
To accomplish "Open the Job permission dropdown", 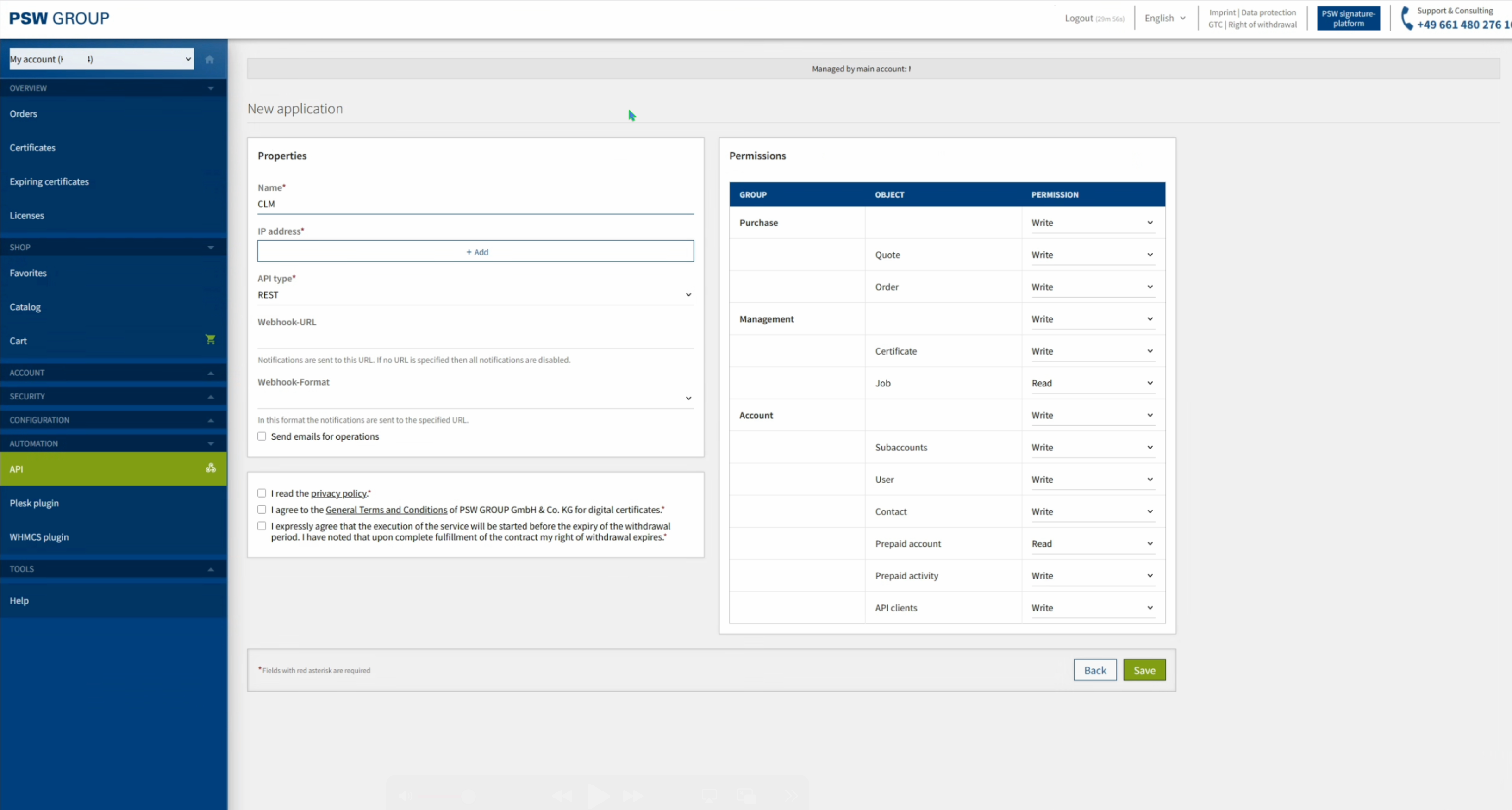I will pos(1092,383).
